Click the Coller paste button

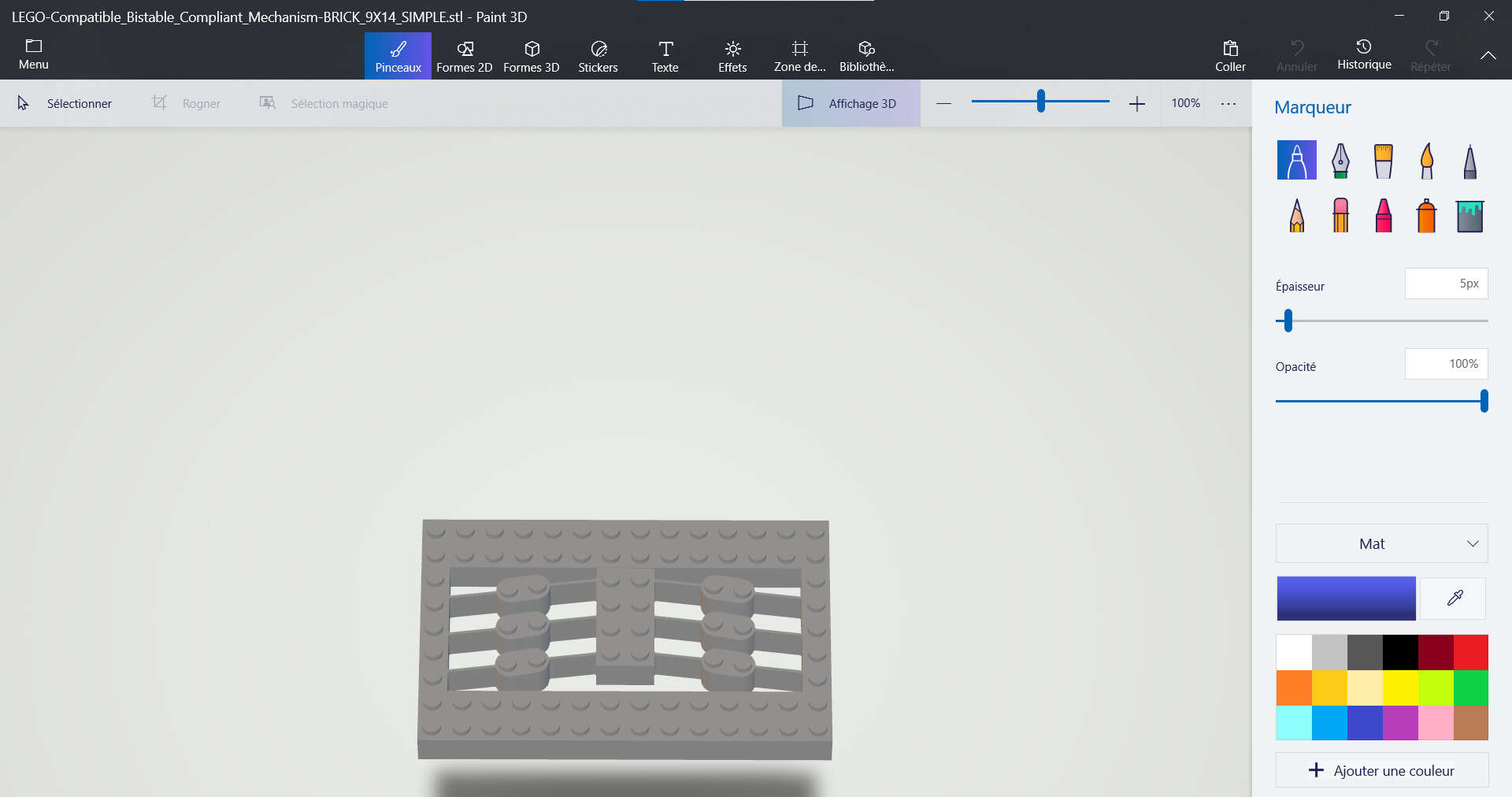1230,56
